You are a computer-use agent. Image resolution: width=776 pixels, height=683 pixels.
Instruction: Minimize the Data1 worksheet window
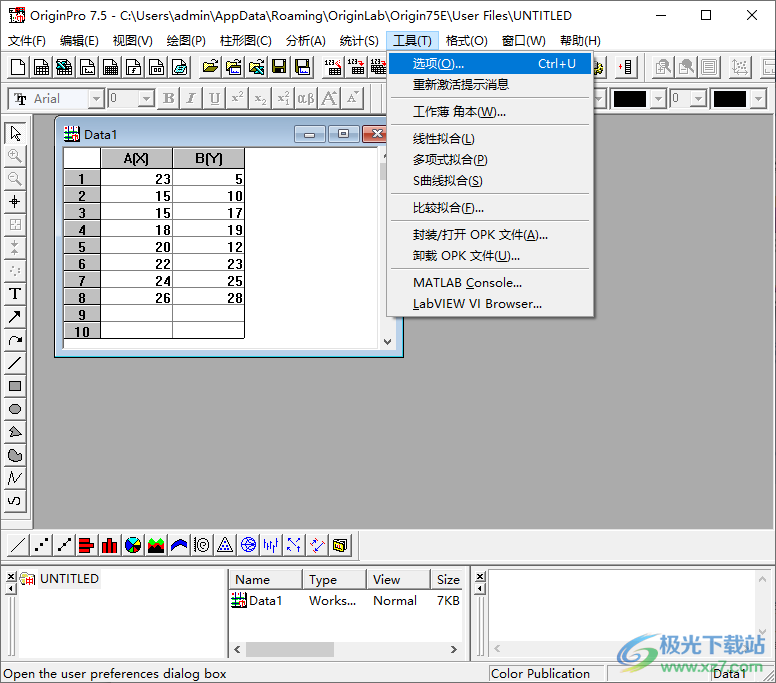point(310,134)
